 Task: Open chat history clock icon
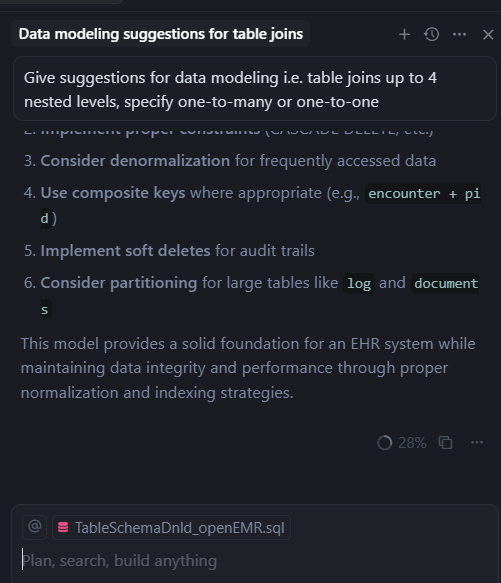(x=431, y=35)
